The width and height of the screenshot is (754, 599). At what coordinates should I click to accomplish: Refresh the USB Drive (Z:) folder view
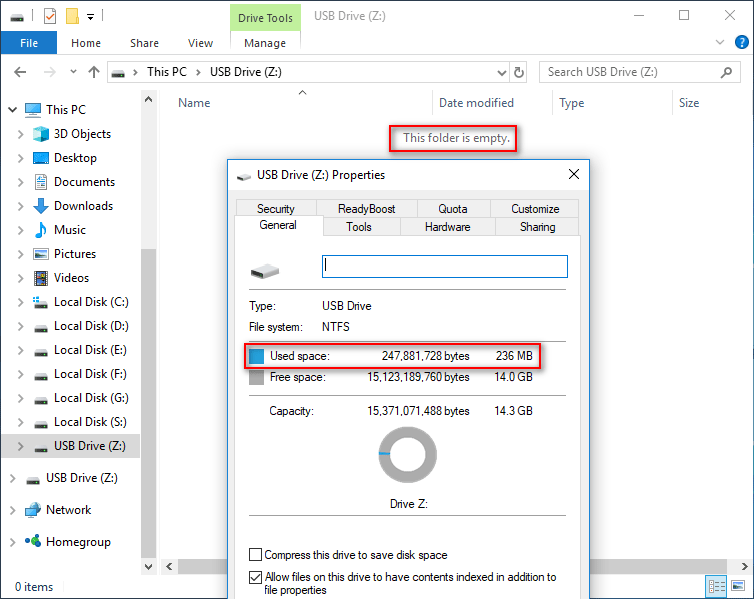coord(519,73)
